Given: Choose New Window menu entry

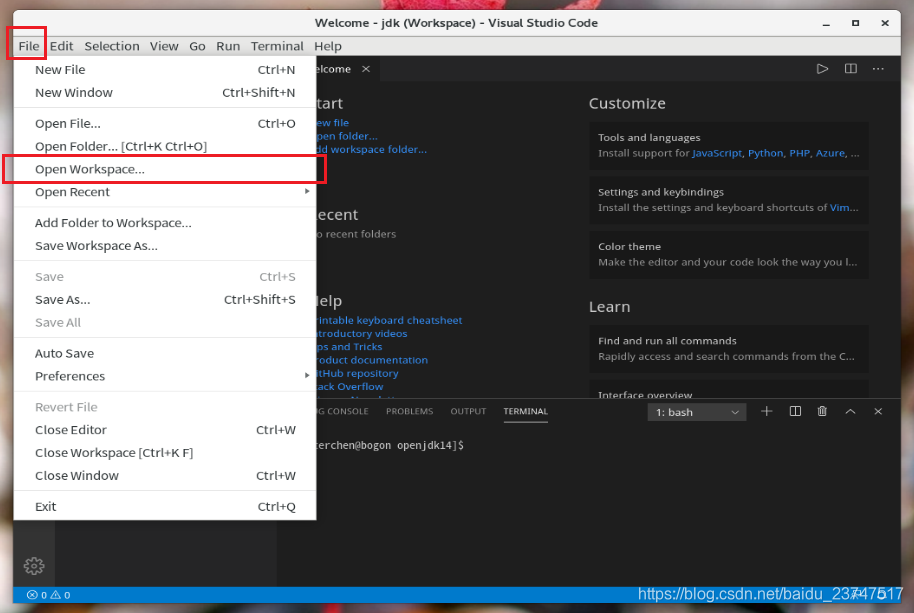Looking at the screenshot, I should pos(165,92).
